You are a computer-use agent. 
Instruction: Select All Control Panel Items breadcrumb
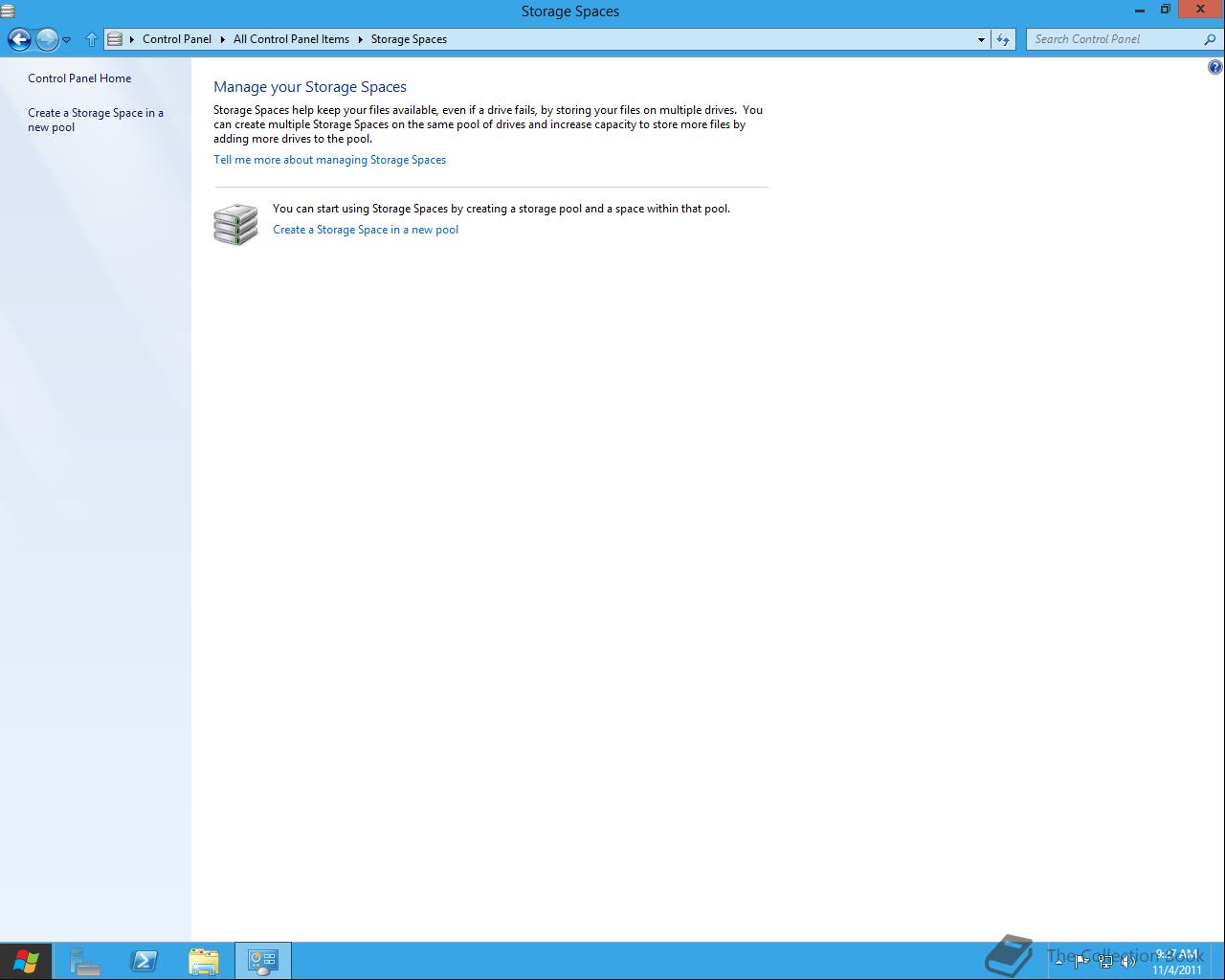coord(291,39)
